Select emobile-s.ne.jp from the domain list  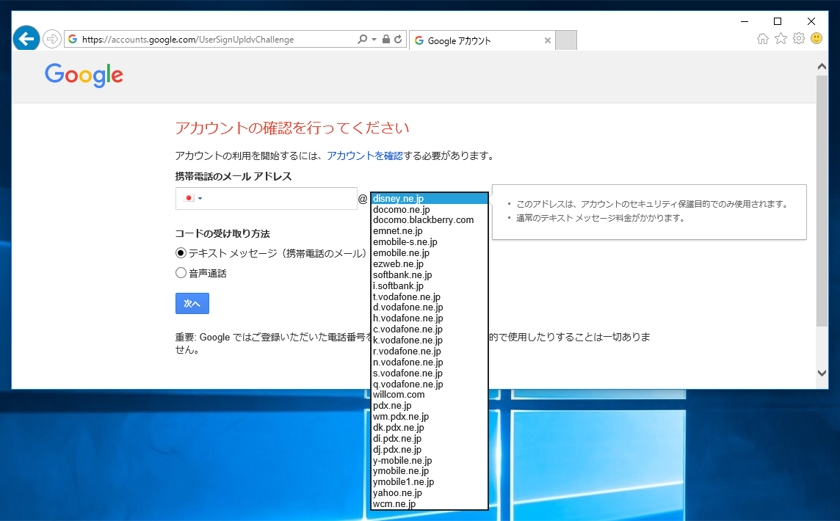[x=429, y=242]
